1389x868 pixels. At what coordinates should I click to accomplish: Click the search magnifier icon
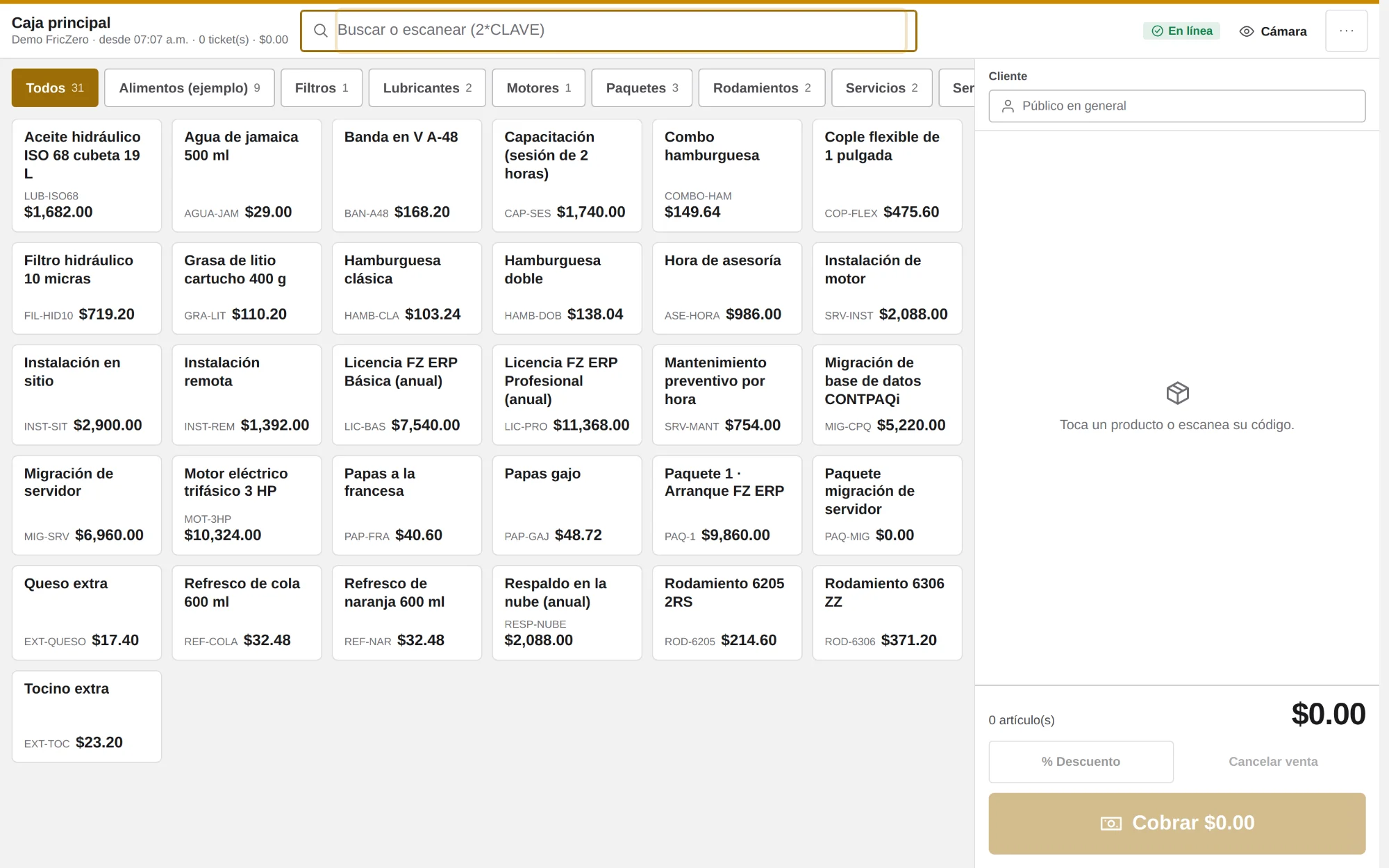pos(320,31)
